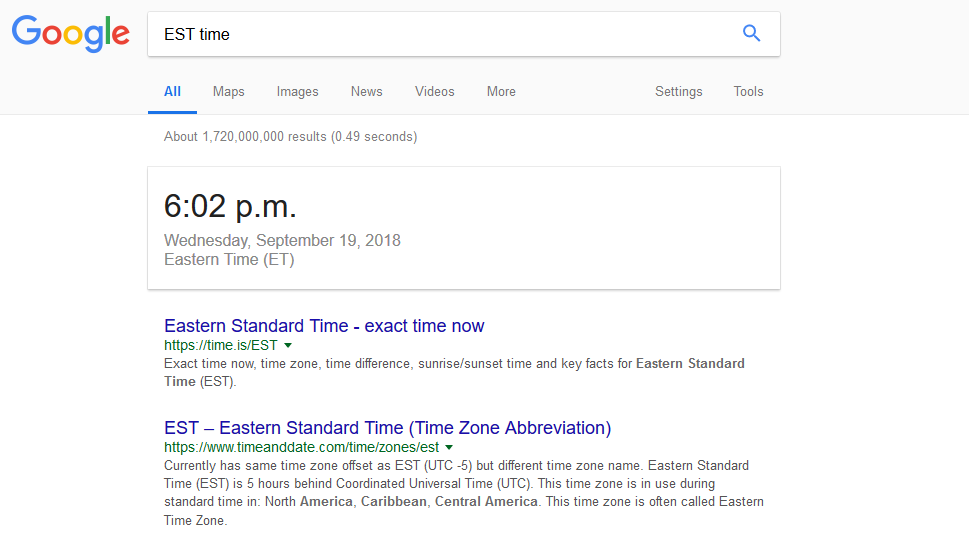Open EST Time Zone Abbreviation result

point(387,428)
